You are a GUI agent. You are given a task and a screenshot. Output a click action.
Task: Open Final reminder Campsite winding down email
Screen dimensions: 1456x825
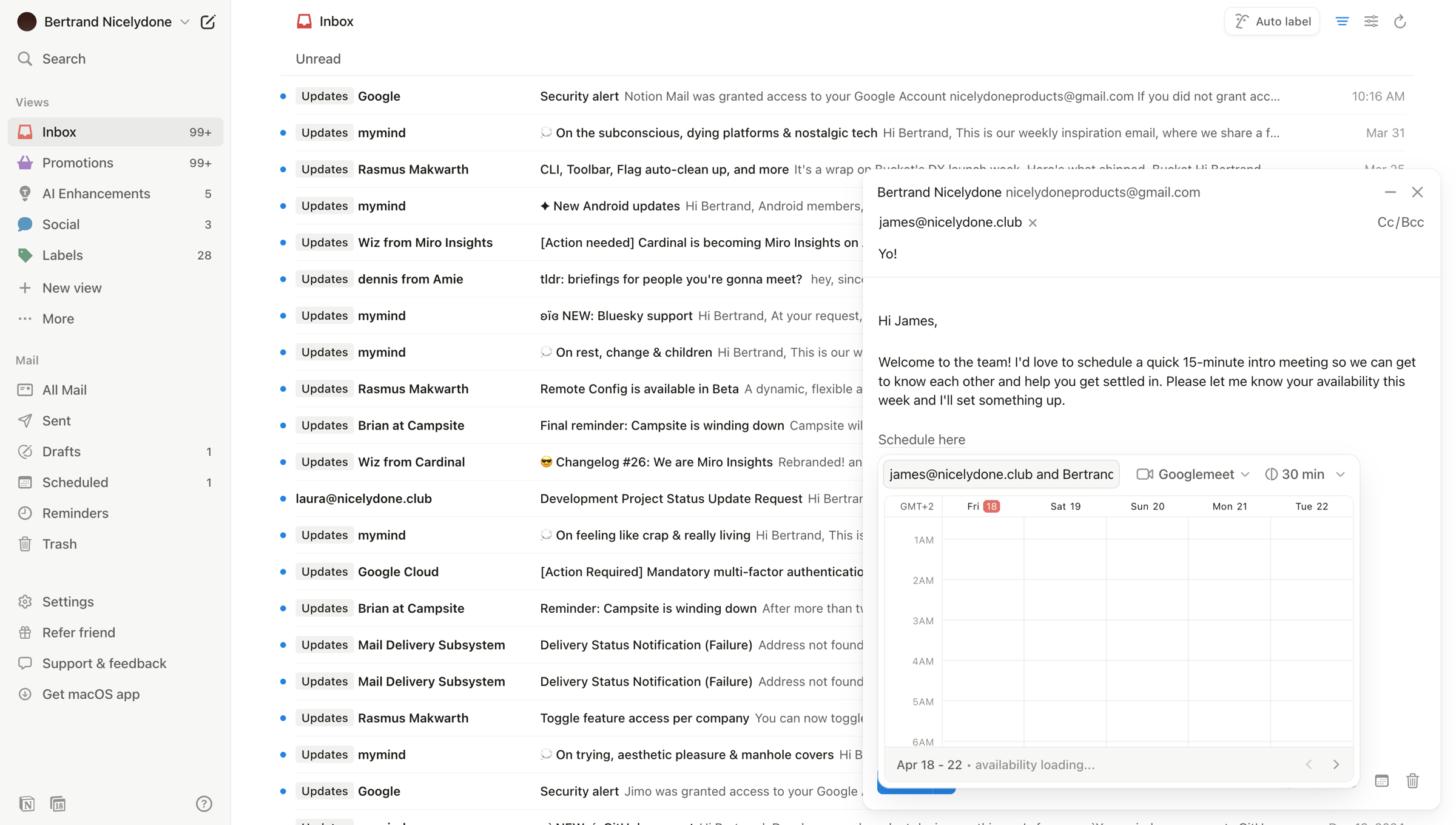[570, 426]
